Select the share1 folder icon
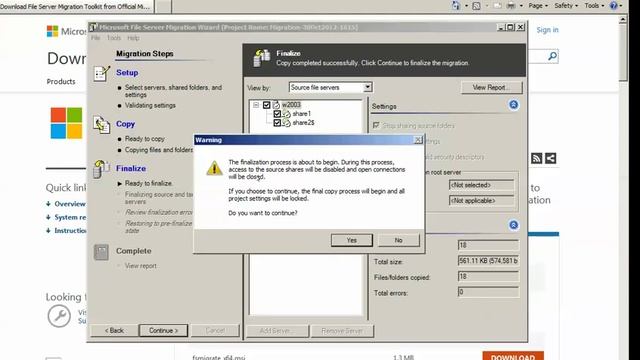The image size is (640, 360). [287, 113]
